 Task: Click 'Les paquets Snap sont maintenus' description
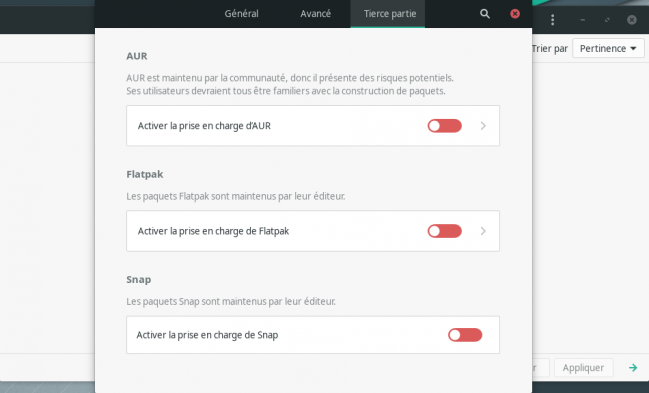coord(231,301)
